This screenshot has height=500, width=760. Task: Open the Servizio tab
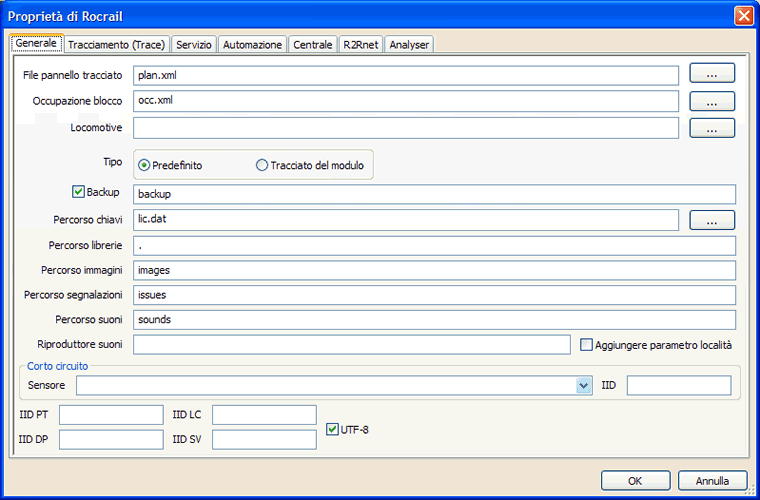pyautogui.click(x=193, y=45)
